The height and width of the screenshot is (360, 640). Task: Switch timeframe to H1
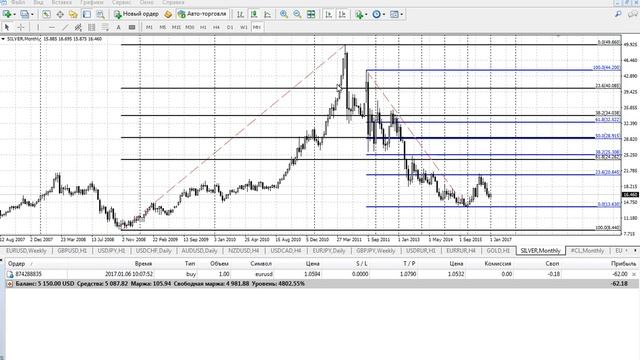click(203, 27)
